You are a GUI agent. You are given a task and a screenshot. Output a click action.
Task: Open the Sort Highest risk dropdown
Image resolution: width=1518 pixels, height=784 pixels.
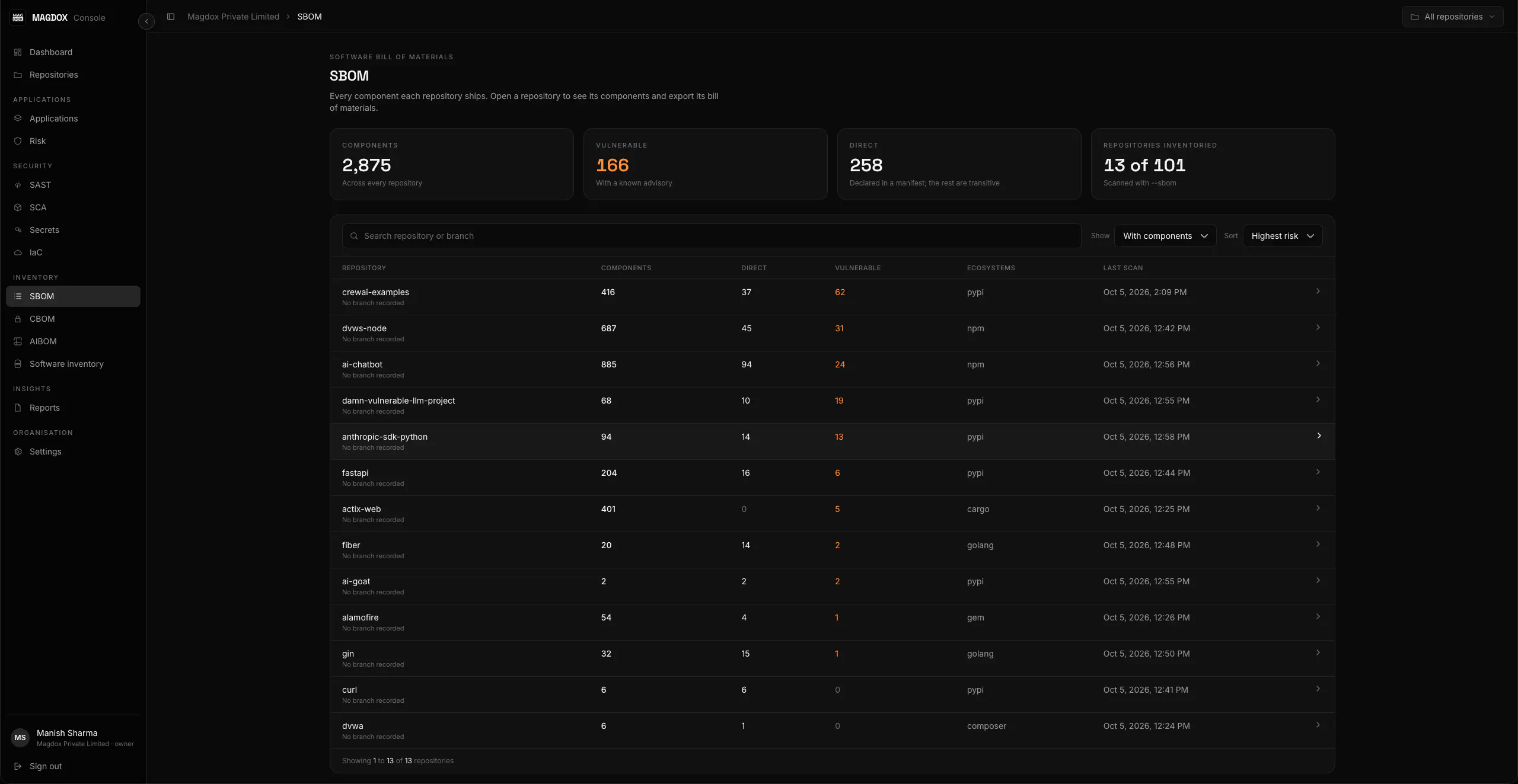point(1283,236)
